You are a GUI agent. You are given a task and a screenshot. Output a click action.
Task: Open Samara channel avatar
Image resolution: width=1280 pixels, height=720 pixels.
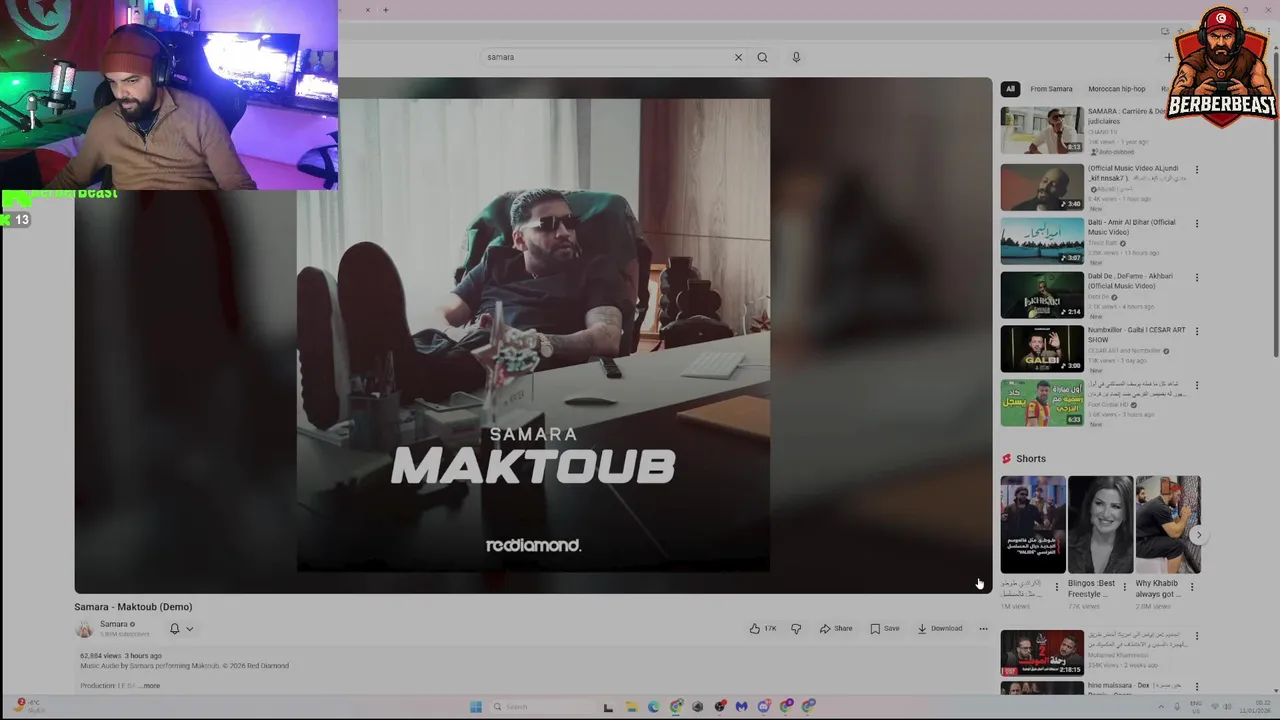pos(84,628)
